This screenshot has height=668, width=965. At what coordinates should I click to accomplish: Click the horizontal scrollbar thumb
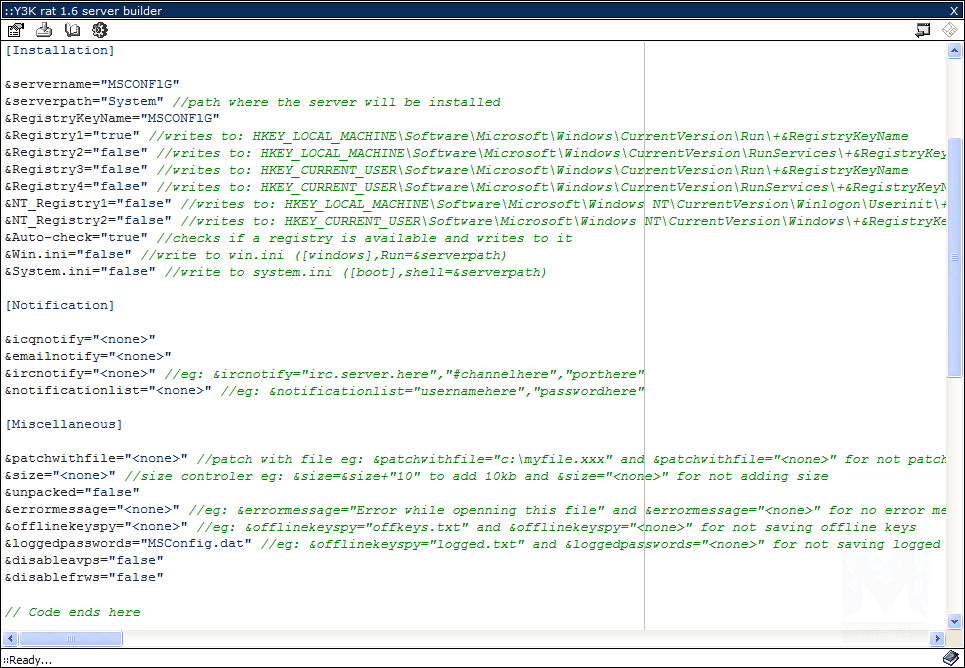[70, 638]
